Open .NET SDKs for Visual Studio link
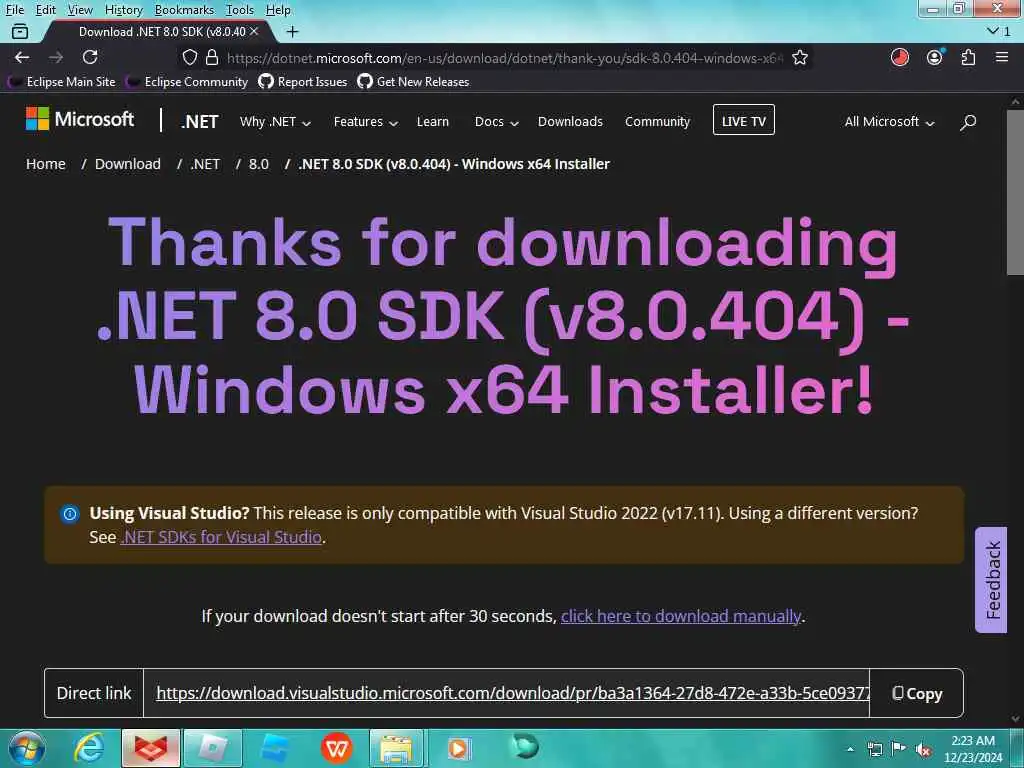This screenshot has width=1024, height=768. coord(221,537)
